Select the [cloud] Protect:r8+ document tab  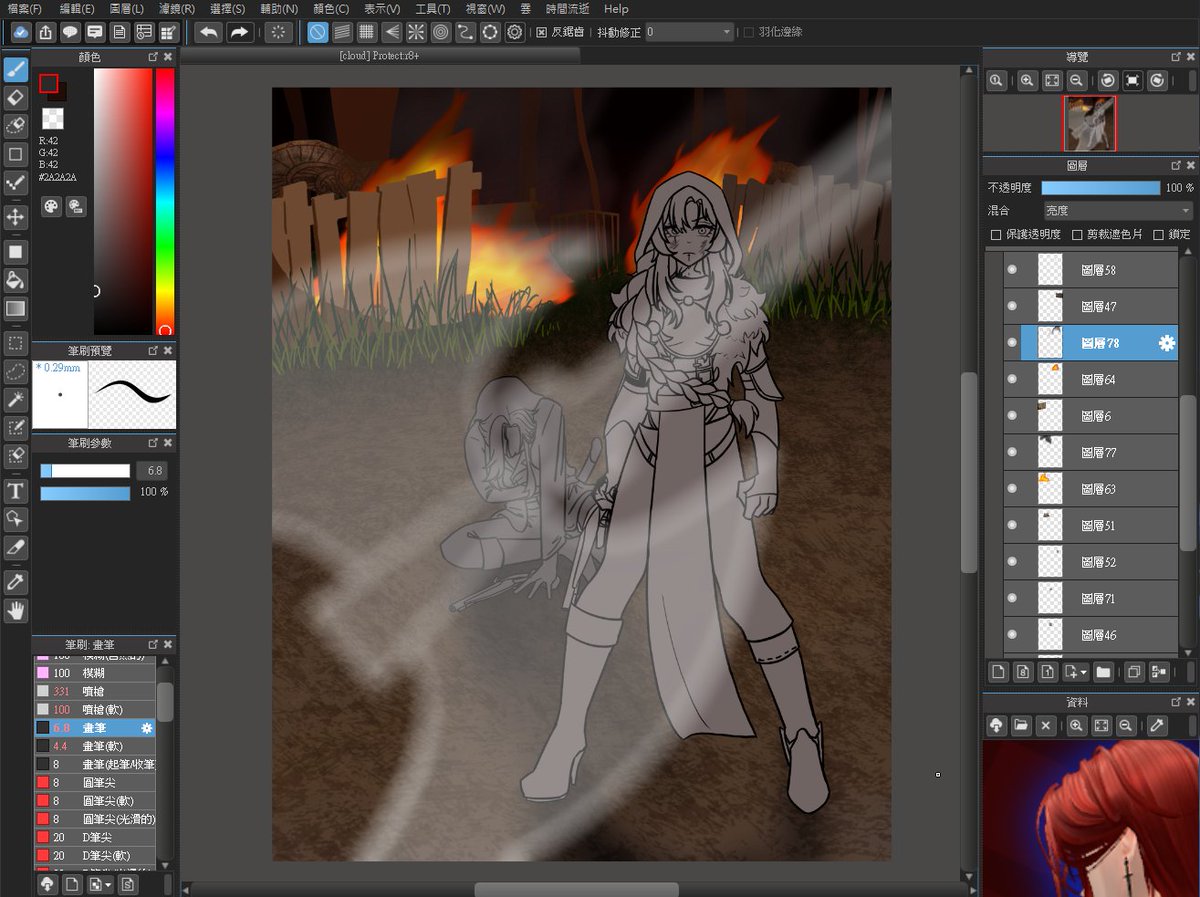pyautogui.click(x=379, y=57)
